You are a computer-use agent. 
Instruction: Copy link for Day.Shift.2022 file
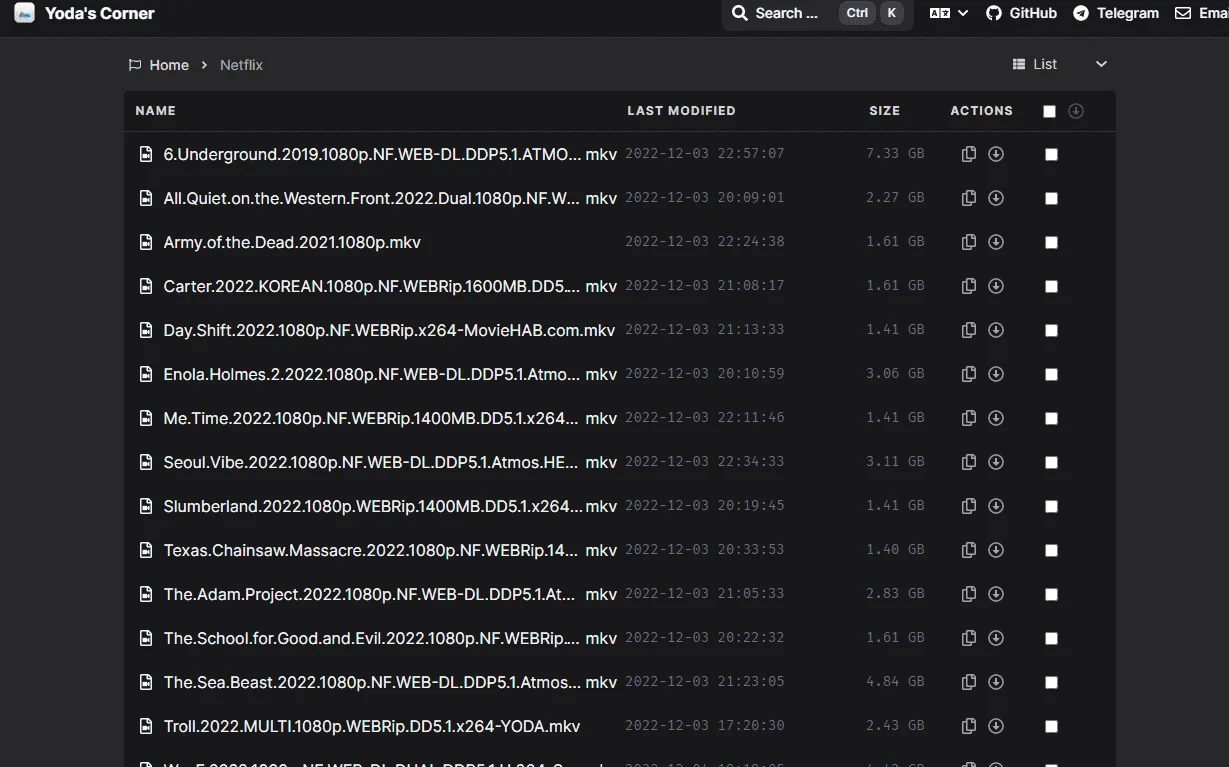(x=968, y=330)
